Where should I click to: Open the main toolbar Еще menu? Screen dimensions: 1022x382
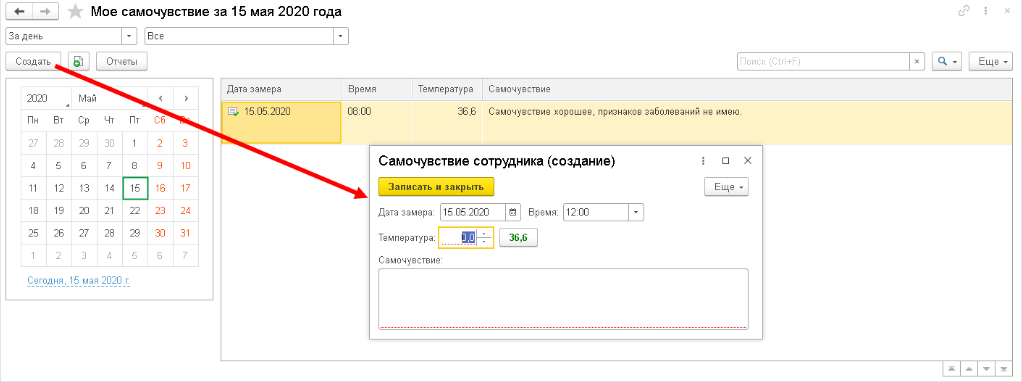[x=990, y=62]
